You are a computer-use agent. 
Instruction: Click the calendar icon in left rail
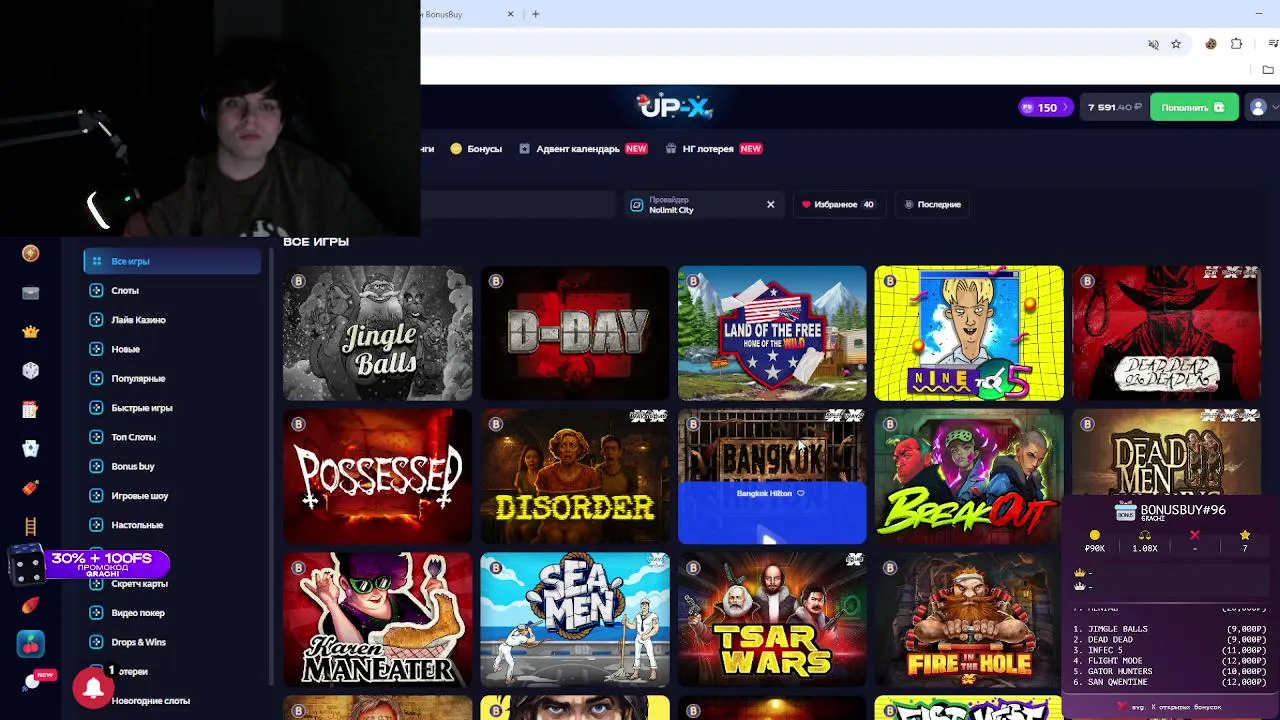[30, 410]
